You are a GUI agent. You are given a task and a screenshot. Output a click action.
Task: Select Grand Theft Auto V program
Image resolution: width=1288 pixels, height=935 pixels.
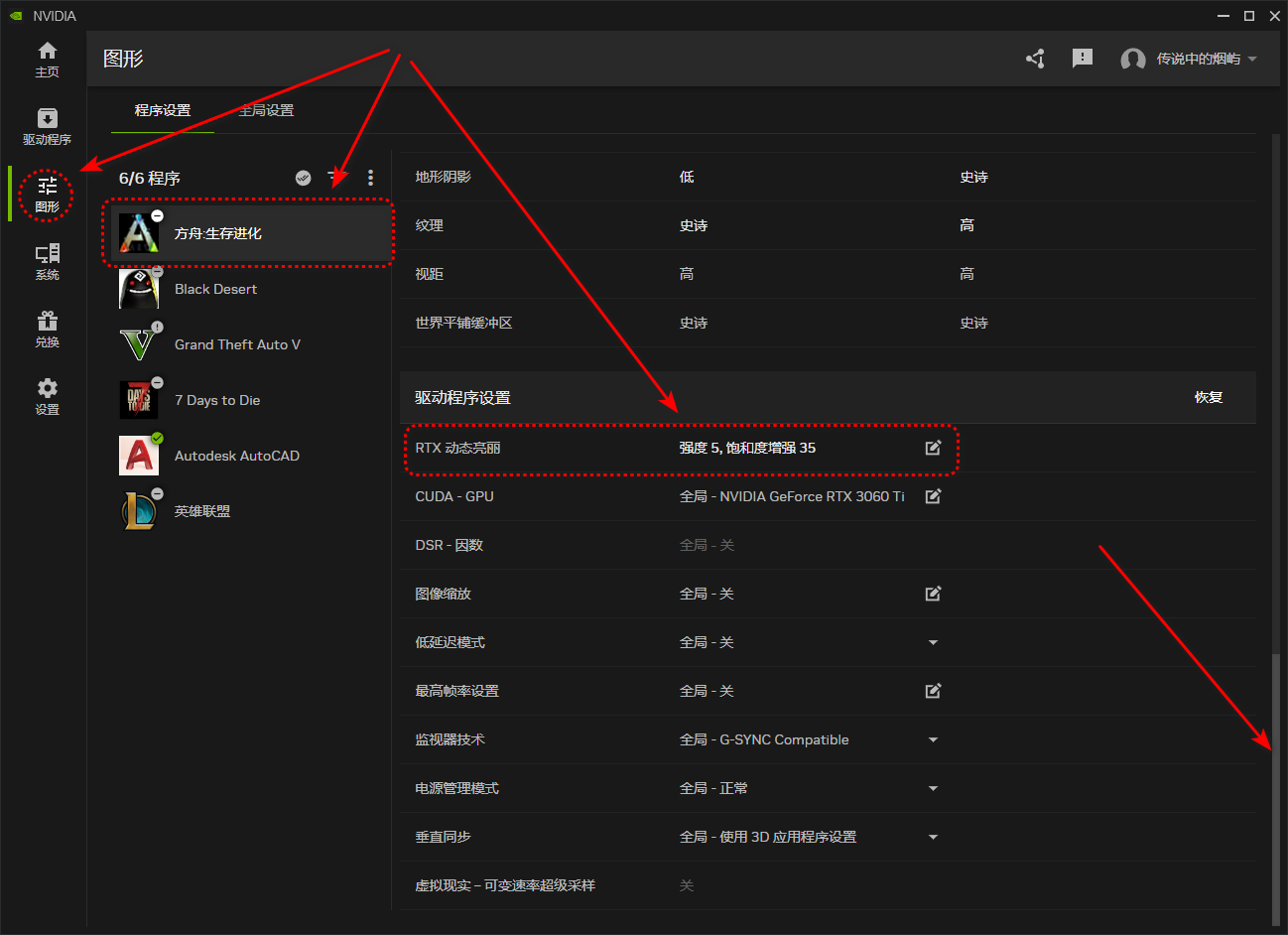249,344
